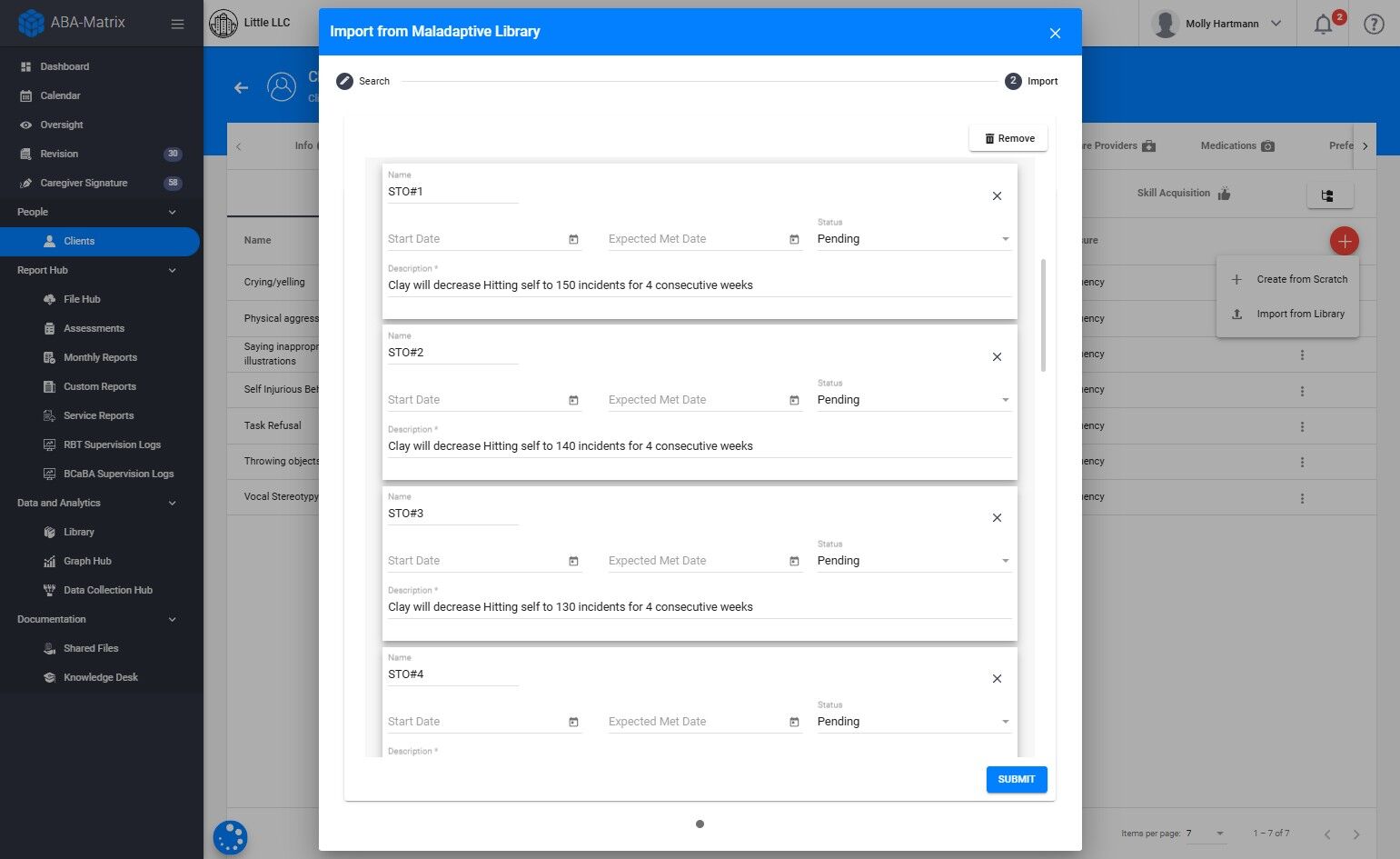Edit the STO#1 name field
The height and width of the screenshot is (859, 1400).
[x=452, y=192]
